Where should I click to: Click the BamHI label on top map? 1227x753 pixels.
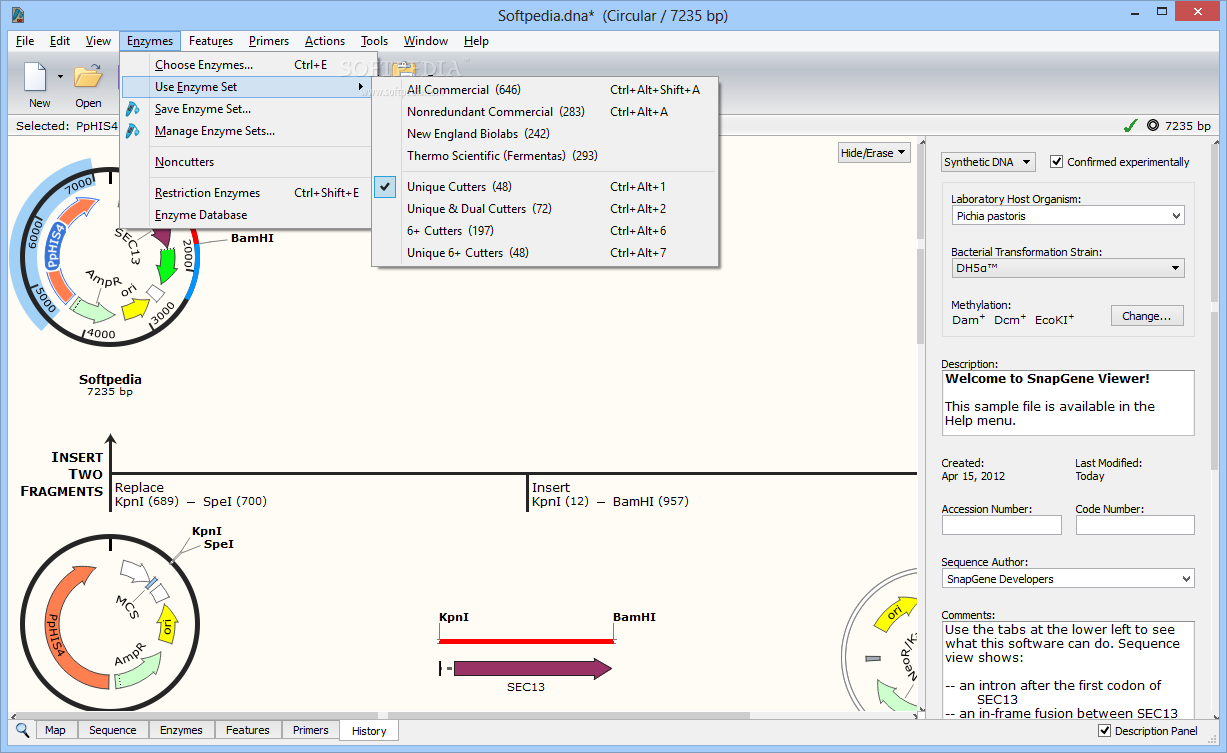[x=252, y=238]
